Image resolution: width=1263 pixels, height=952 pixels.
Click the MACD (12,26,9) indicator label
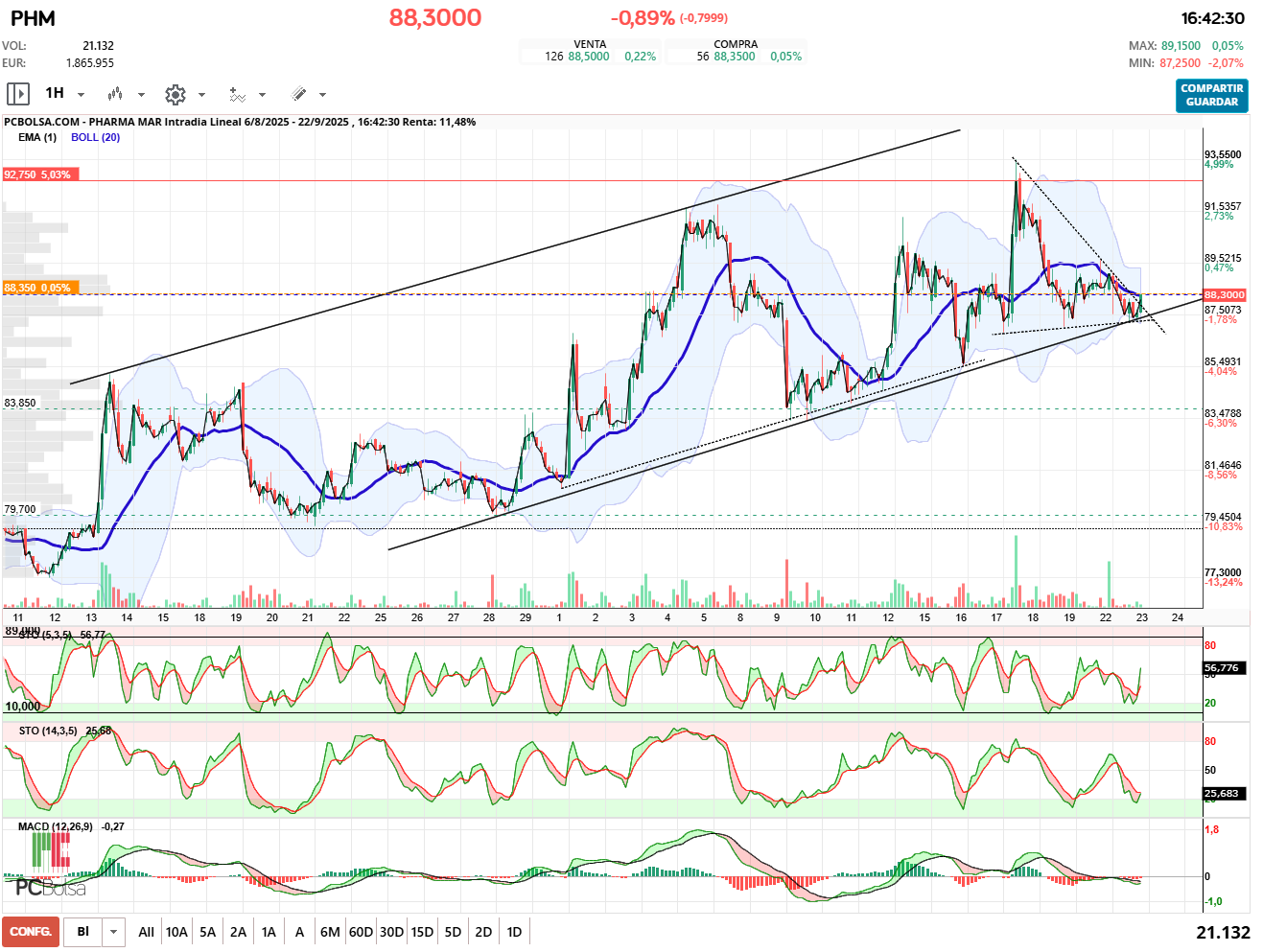pos(56,826)
